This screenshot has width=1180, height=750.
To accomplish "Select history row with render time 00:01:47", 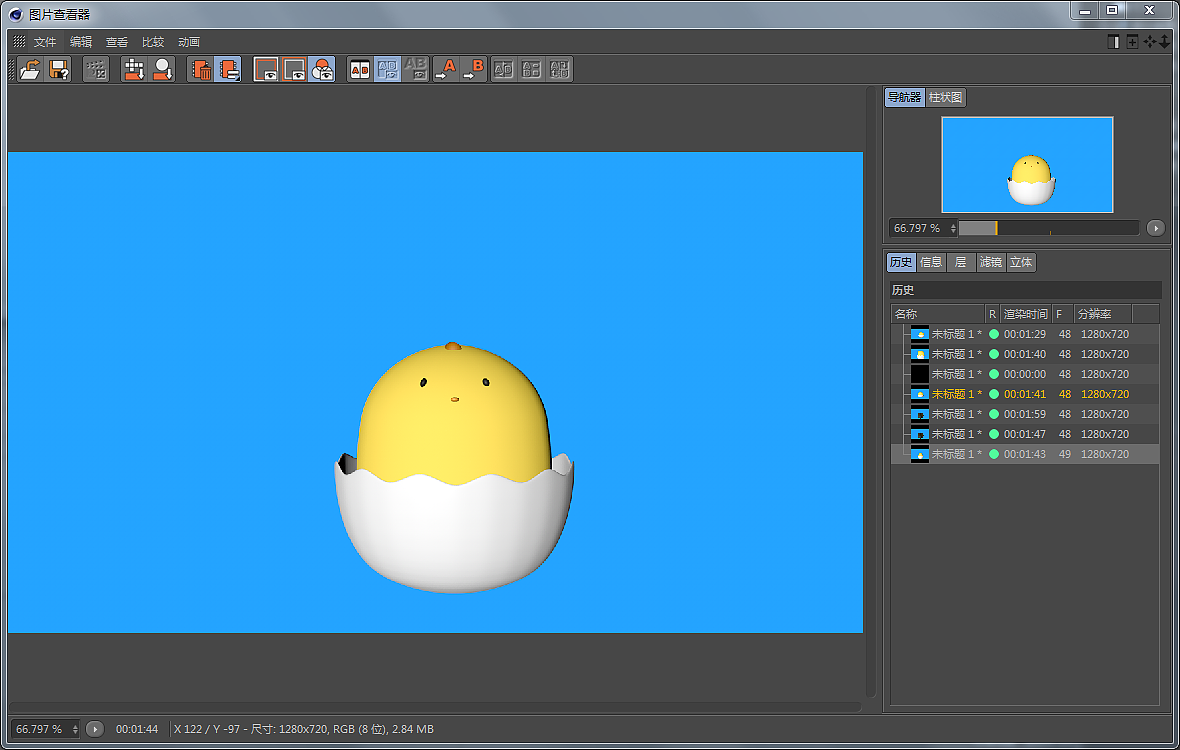I will [1025, 434].
